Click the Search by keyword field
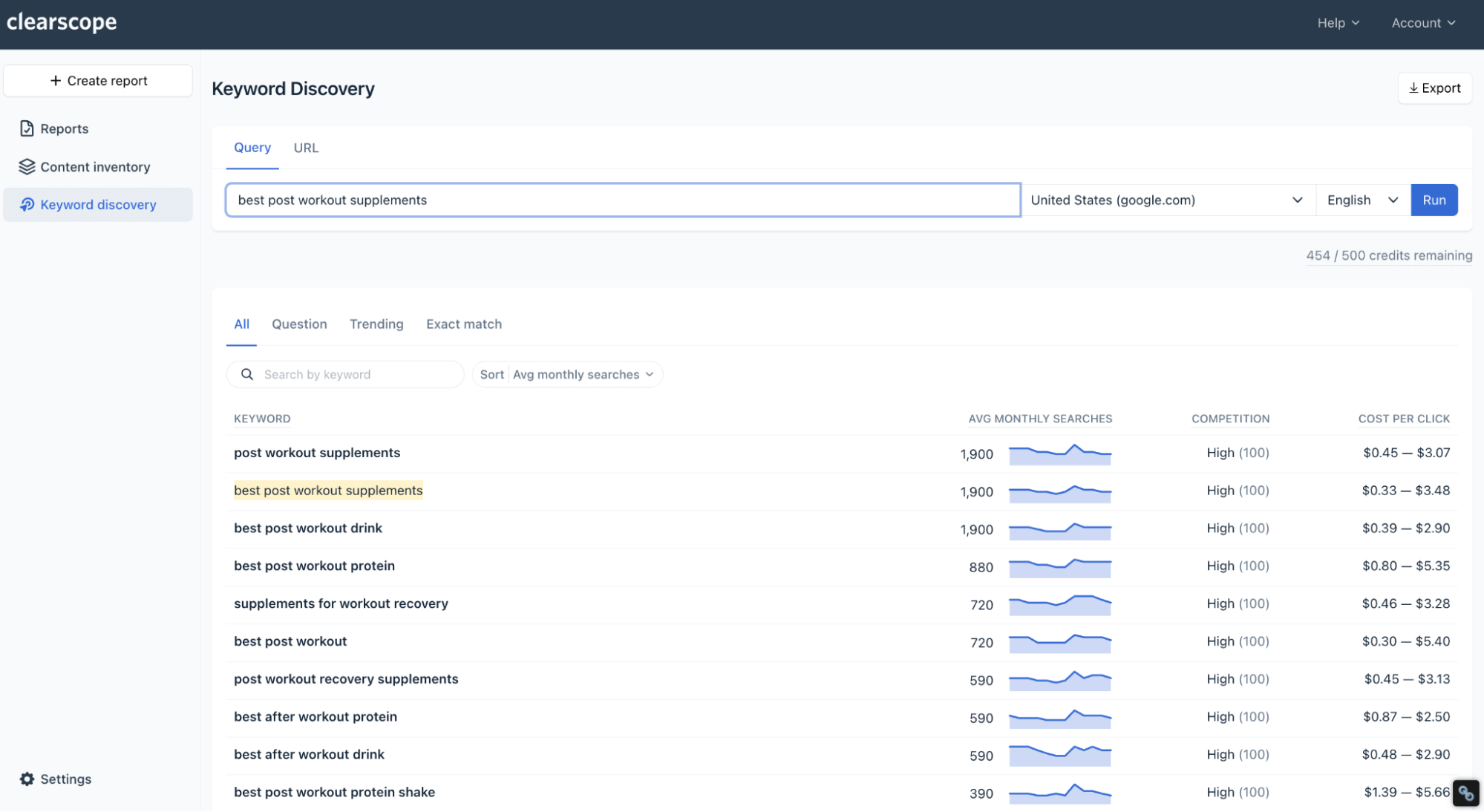The image size is (1484, 812). [356, 375]
